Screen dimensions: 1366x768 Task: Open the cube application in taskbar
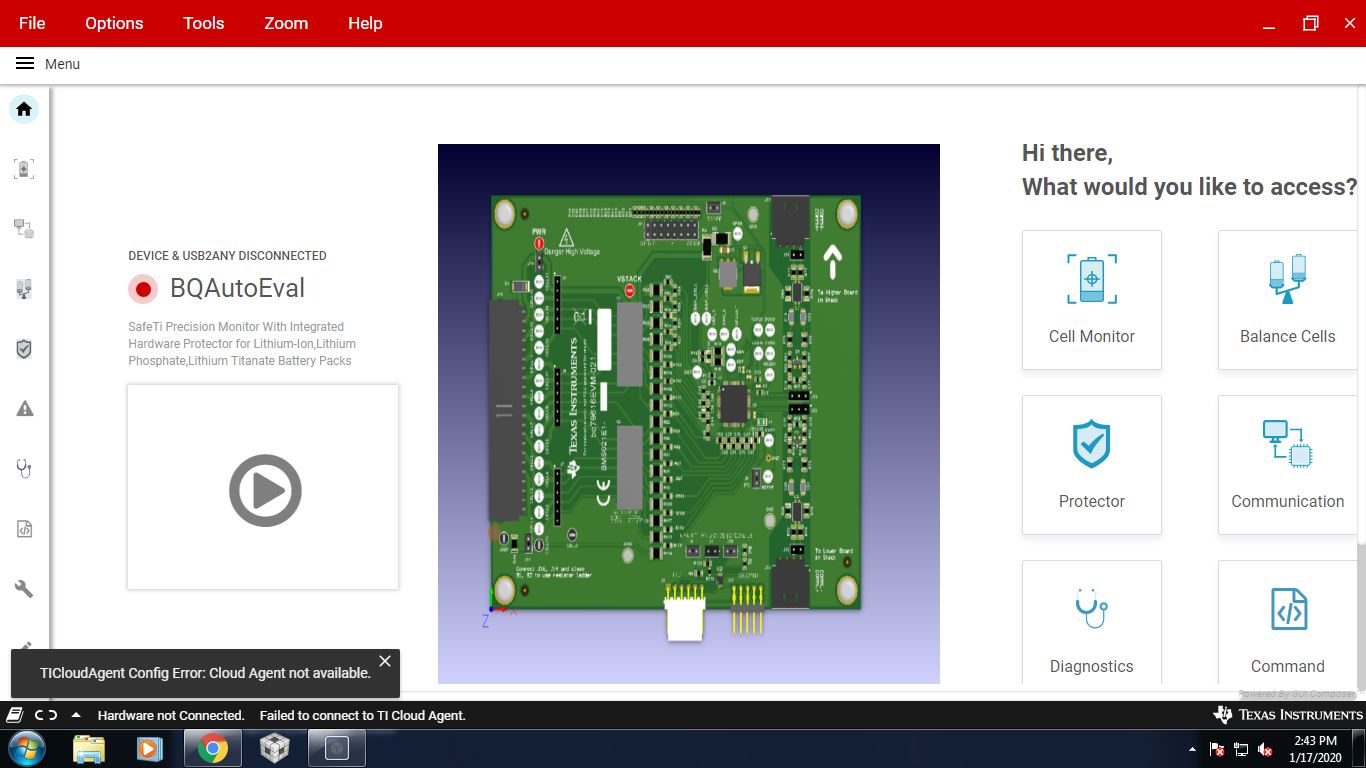pyautogui.click(x=274, y=748)
